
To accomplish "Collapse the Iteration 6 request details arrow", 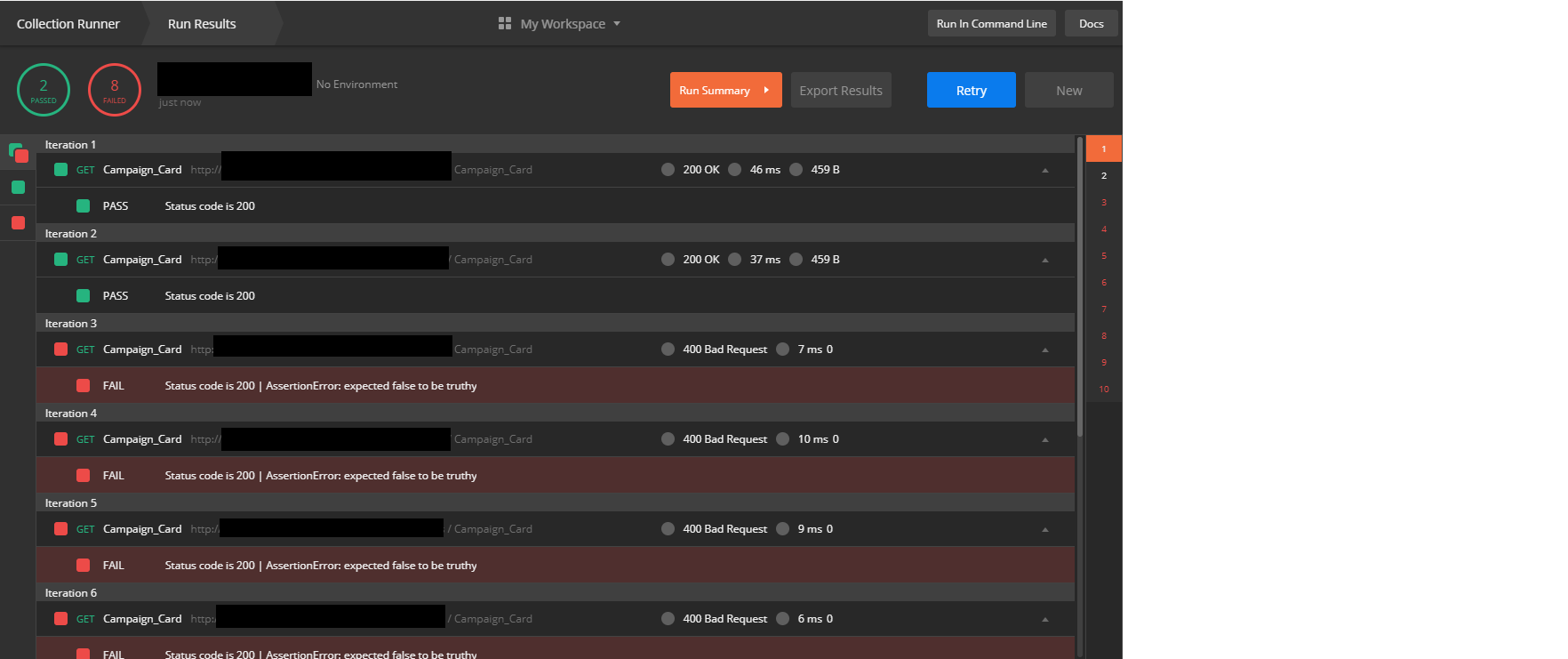I will click(x=1045, y=619).
